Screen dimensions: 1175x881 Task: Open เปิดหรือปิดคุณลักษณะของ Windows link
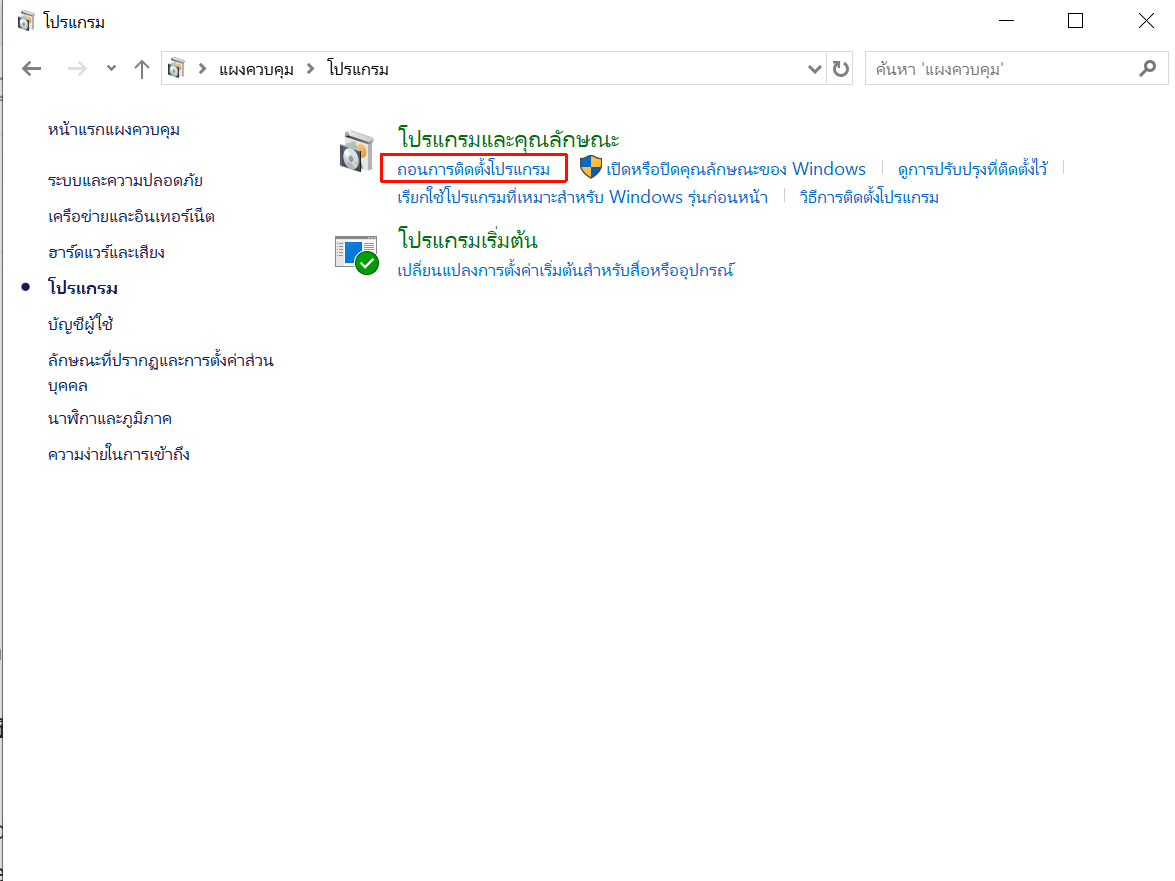736,169
